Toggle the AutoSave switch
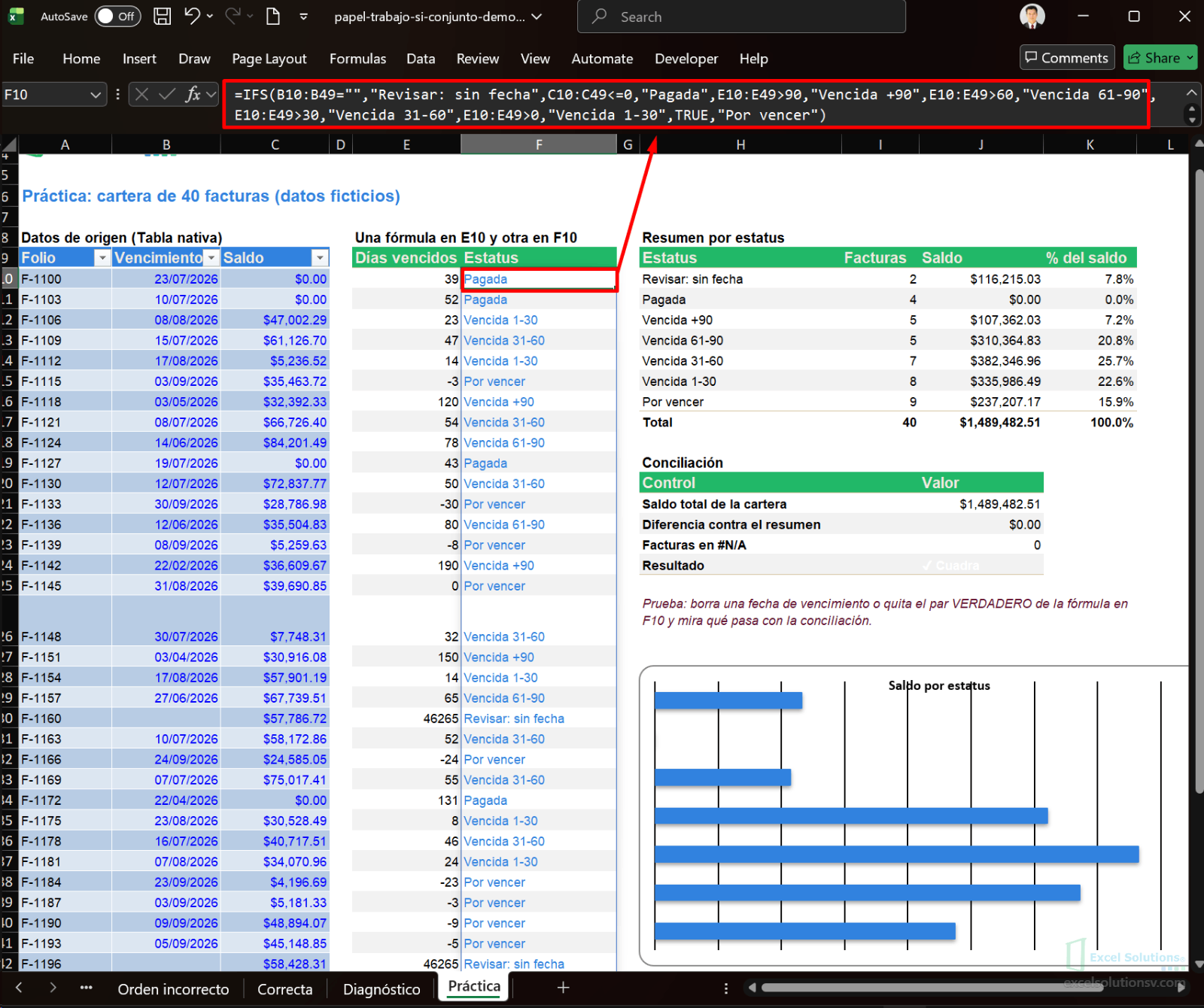Viewport: 1204px width, 1008px height. click(x=118, y=17)
